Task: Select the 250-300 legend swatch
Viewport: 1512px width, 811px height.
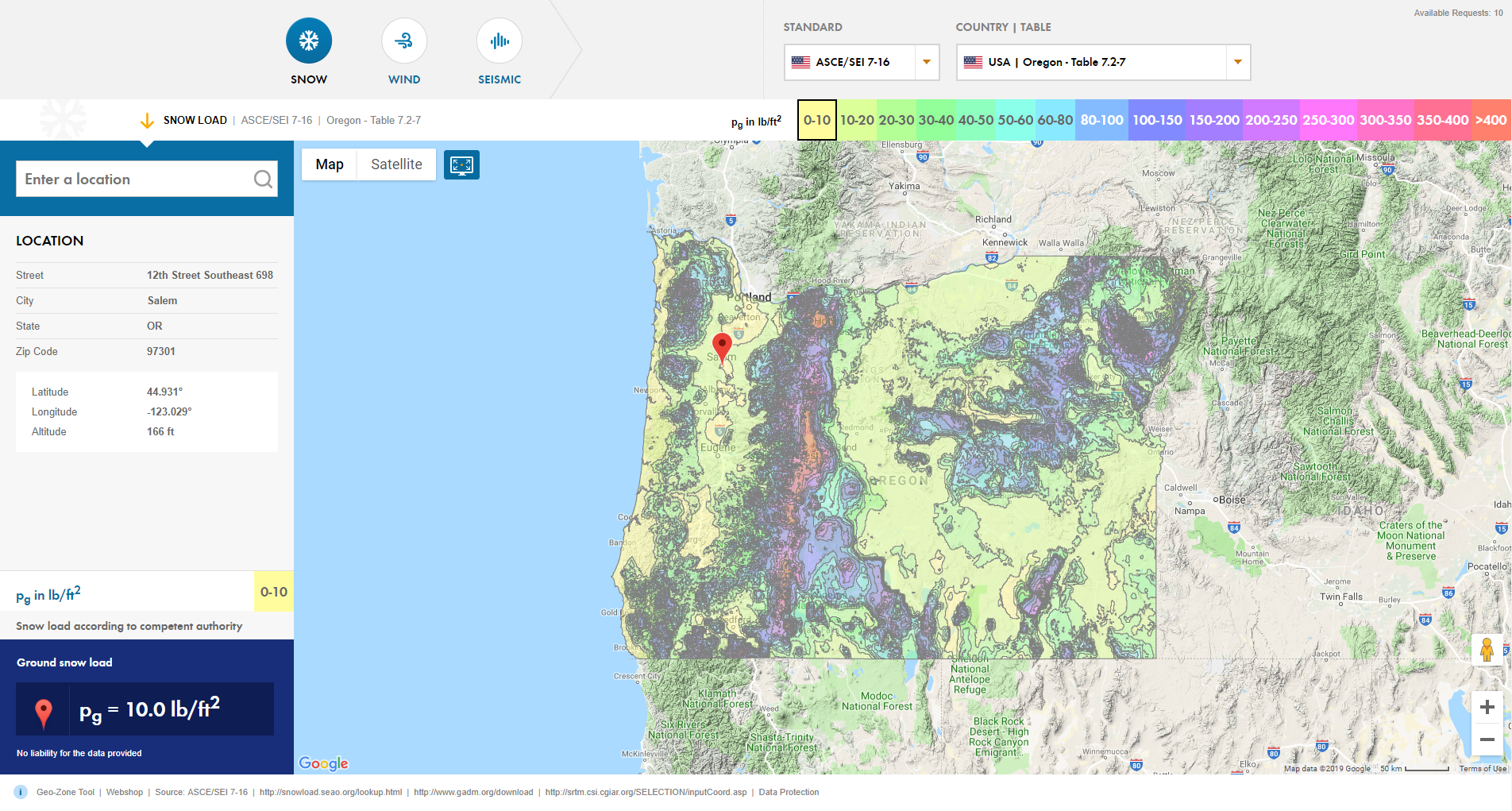Action: [1329, 120]
